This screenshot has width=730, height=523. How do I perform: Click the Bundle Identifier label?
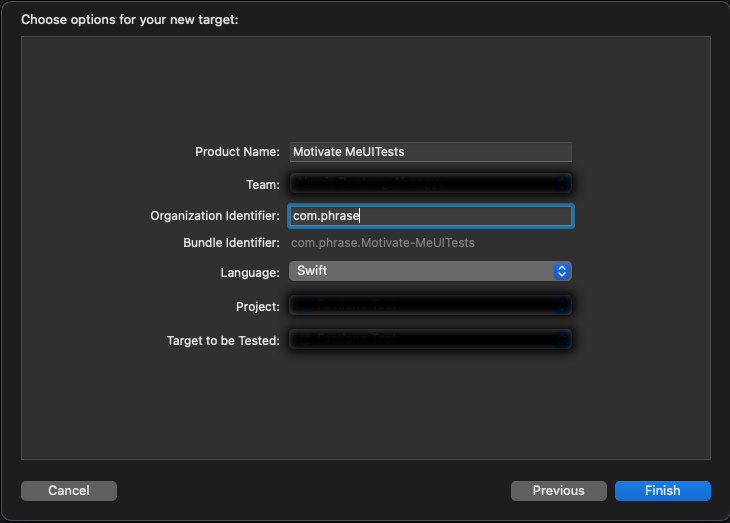231,243
